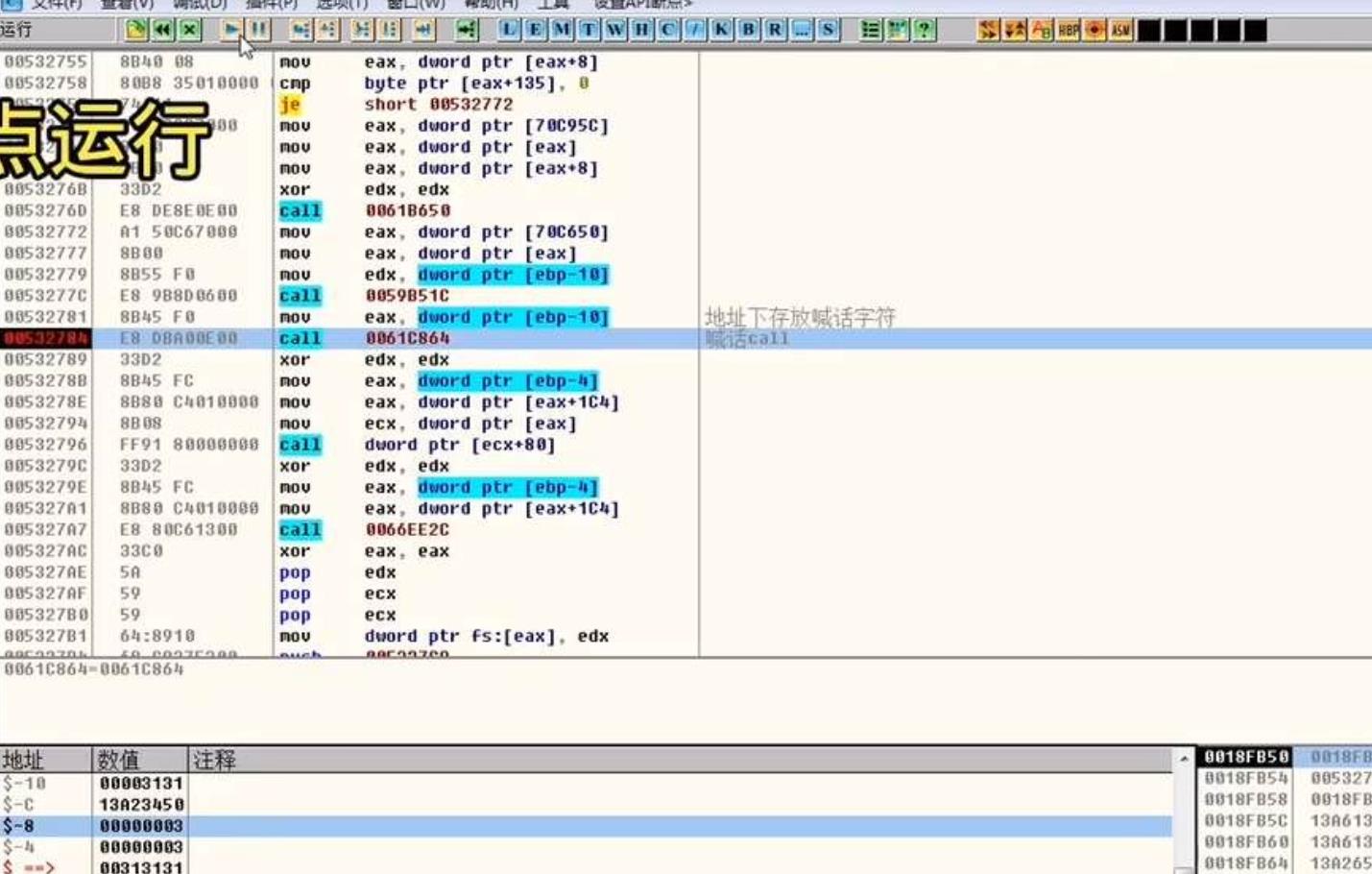Show References using the R button
The image size is (1372, 874).
click(775, 30)
